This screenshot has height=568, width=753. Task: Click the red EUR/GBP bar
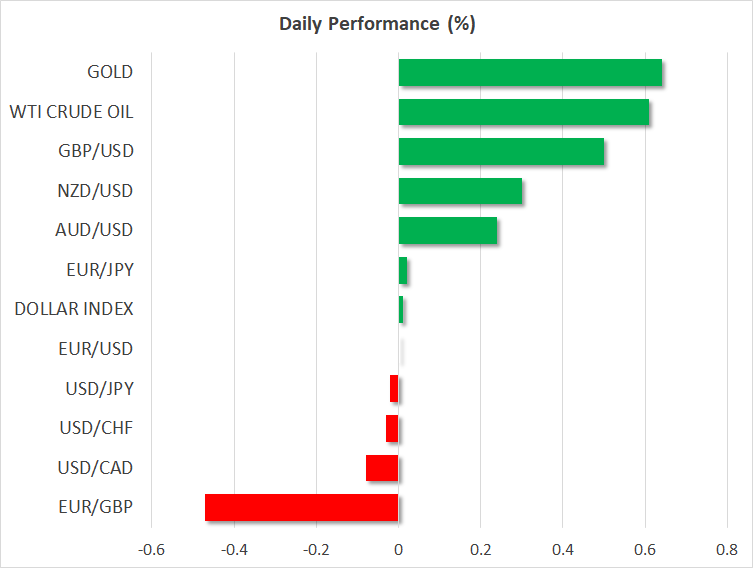pos(302,507)
